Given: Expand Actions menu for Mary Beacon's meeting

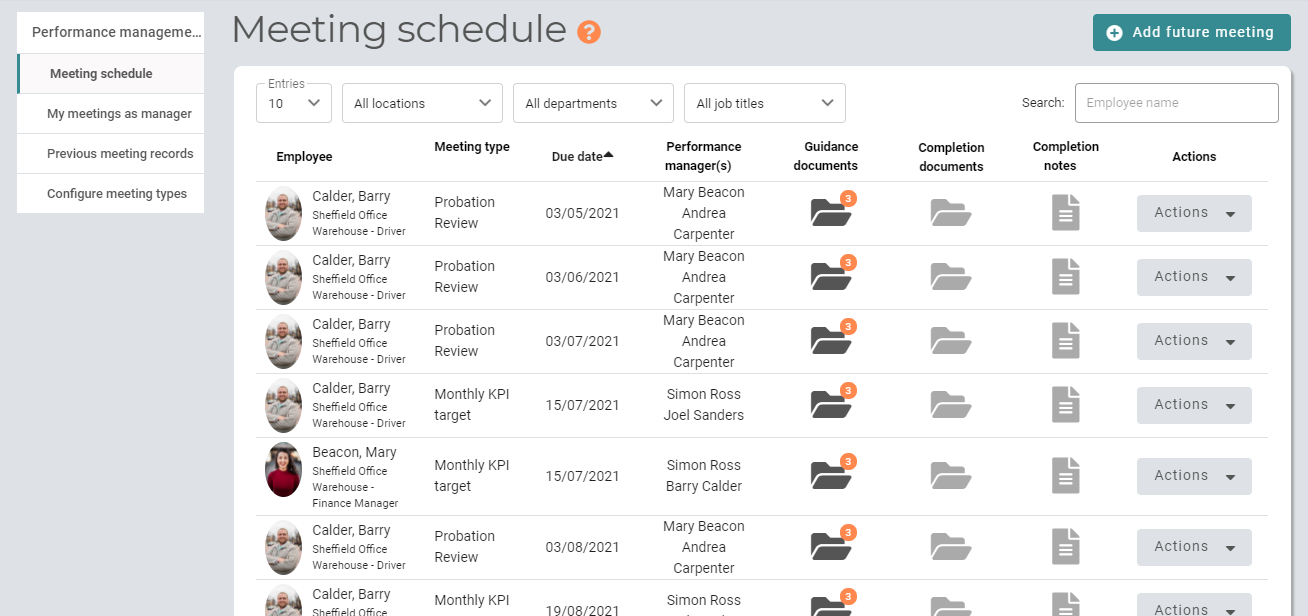Looking at the screenshot, I should 1194,476.
